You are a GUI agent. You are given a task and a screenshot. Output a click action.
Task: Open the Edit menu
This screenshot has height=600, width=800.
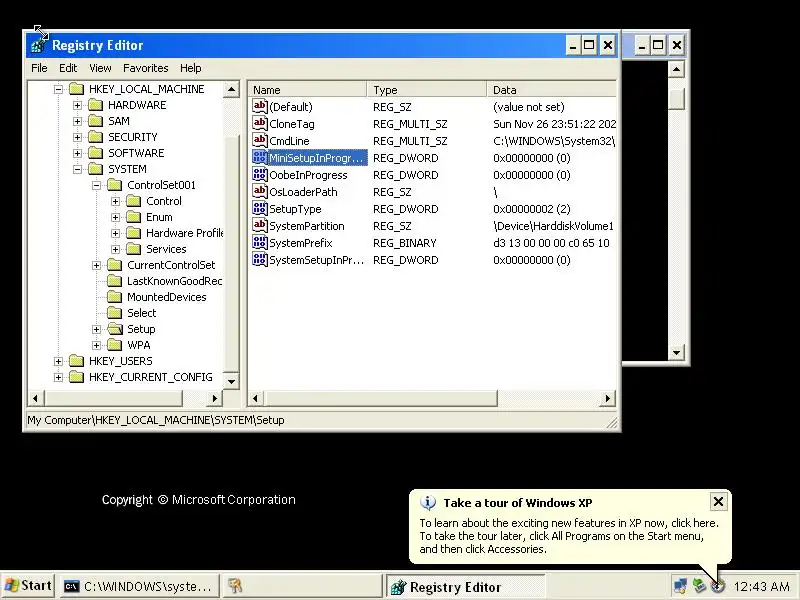click(68, 68)
